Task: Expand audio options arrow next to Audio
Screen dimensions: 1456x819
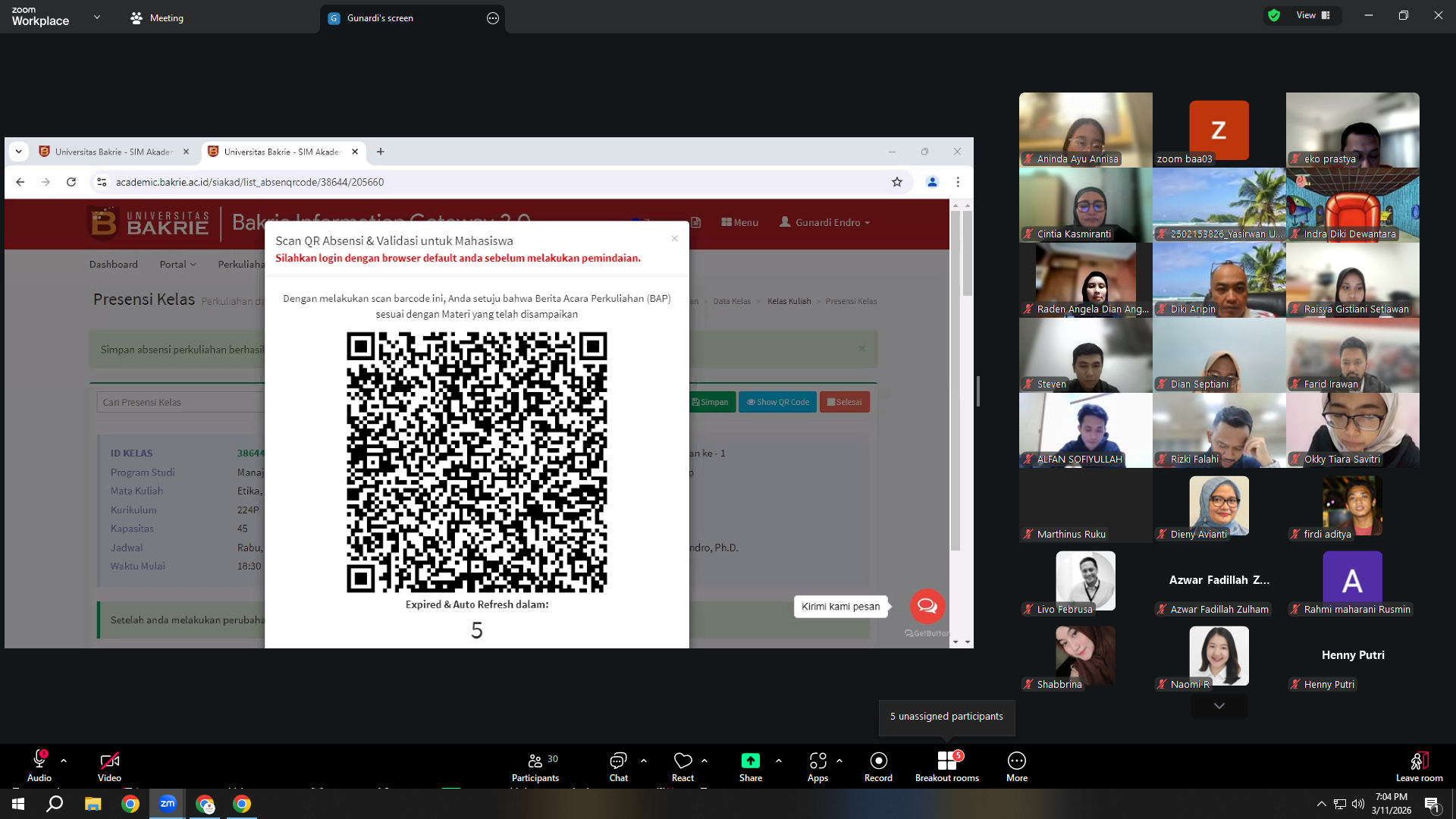Action: (64, 761)
